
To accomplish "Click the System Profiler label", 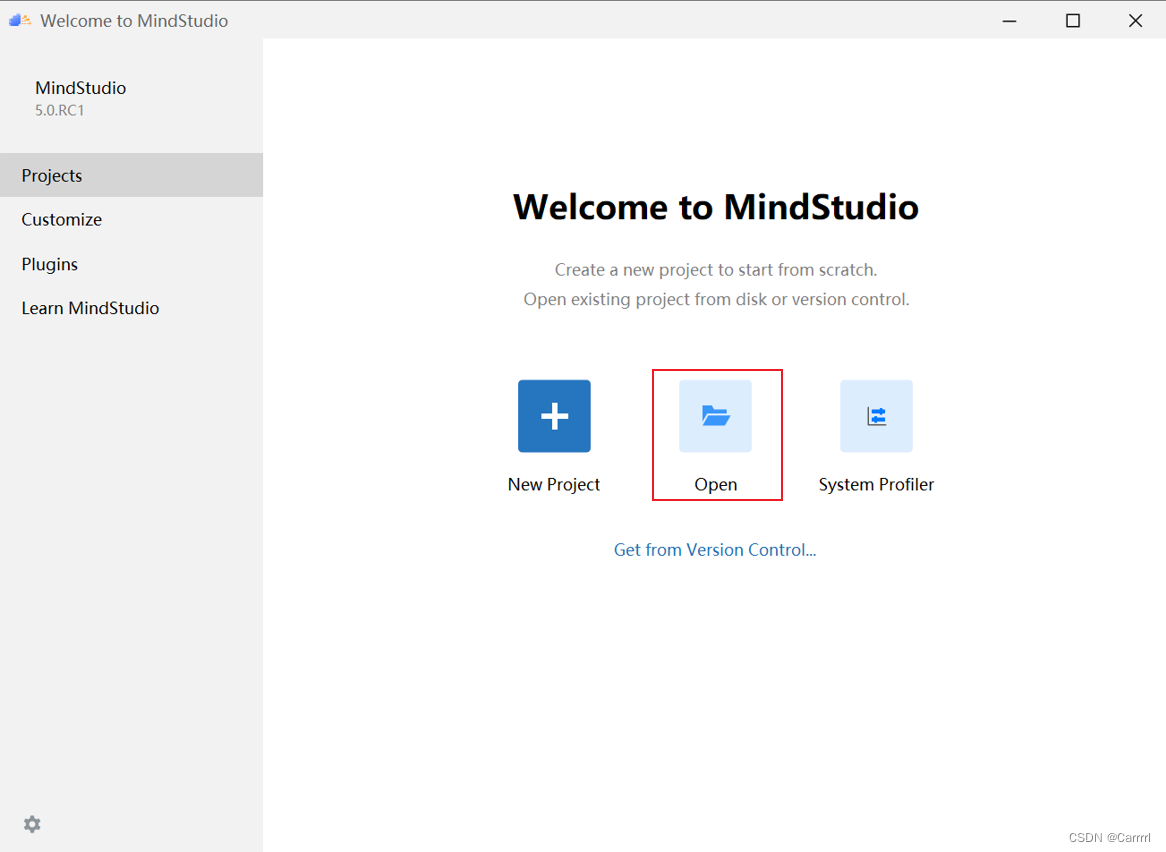I will 876,484.
